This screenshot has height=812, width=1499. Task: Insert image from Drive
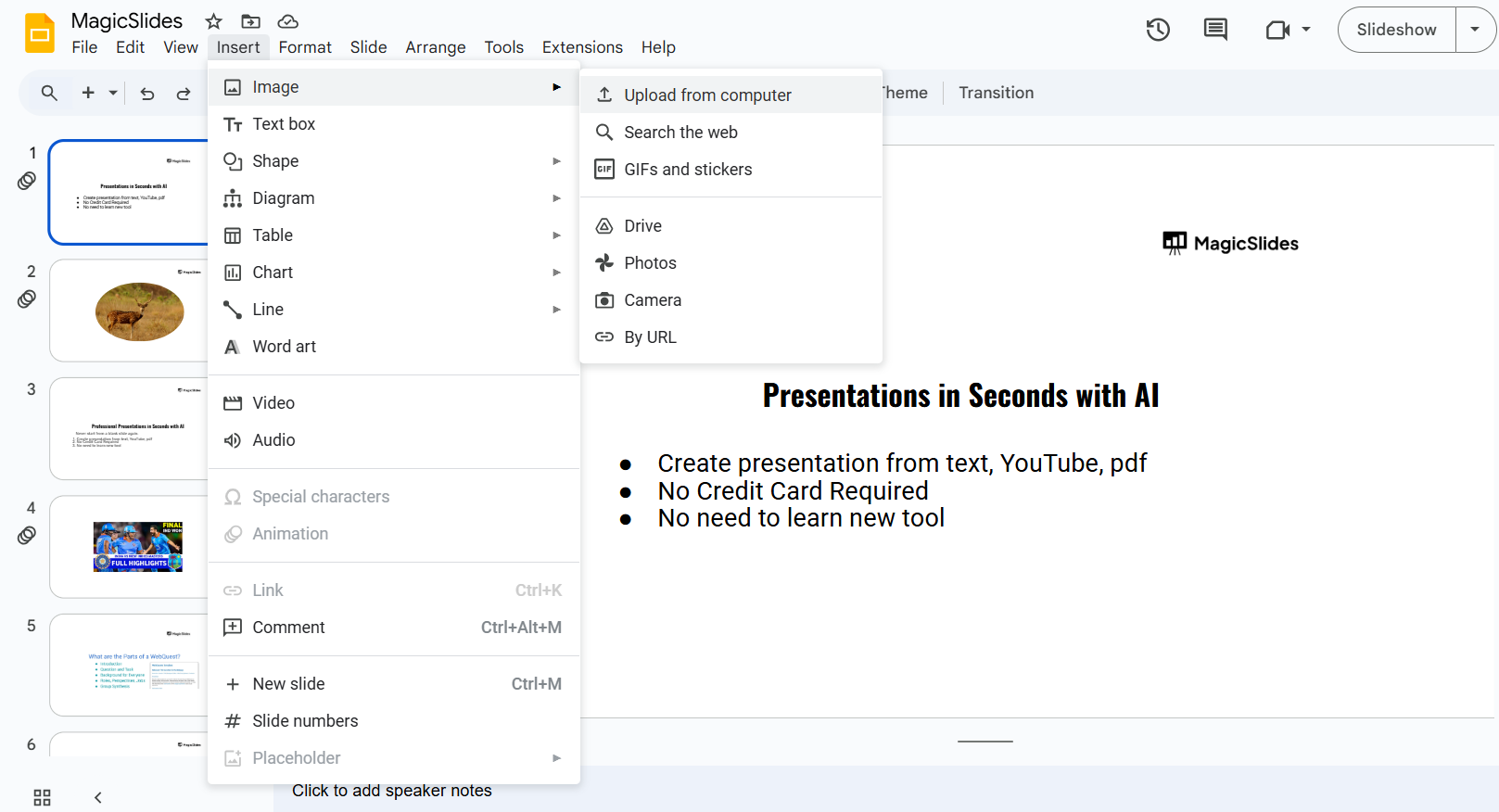[730, 226]
